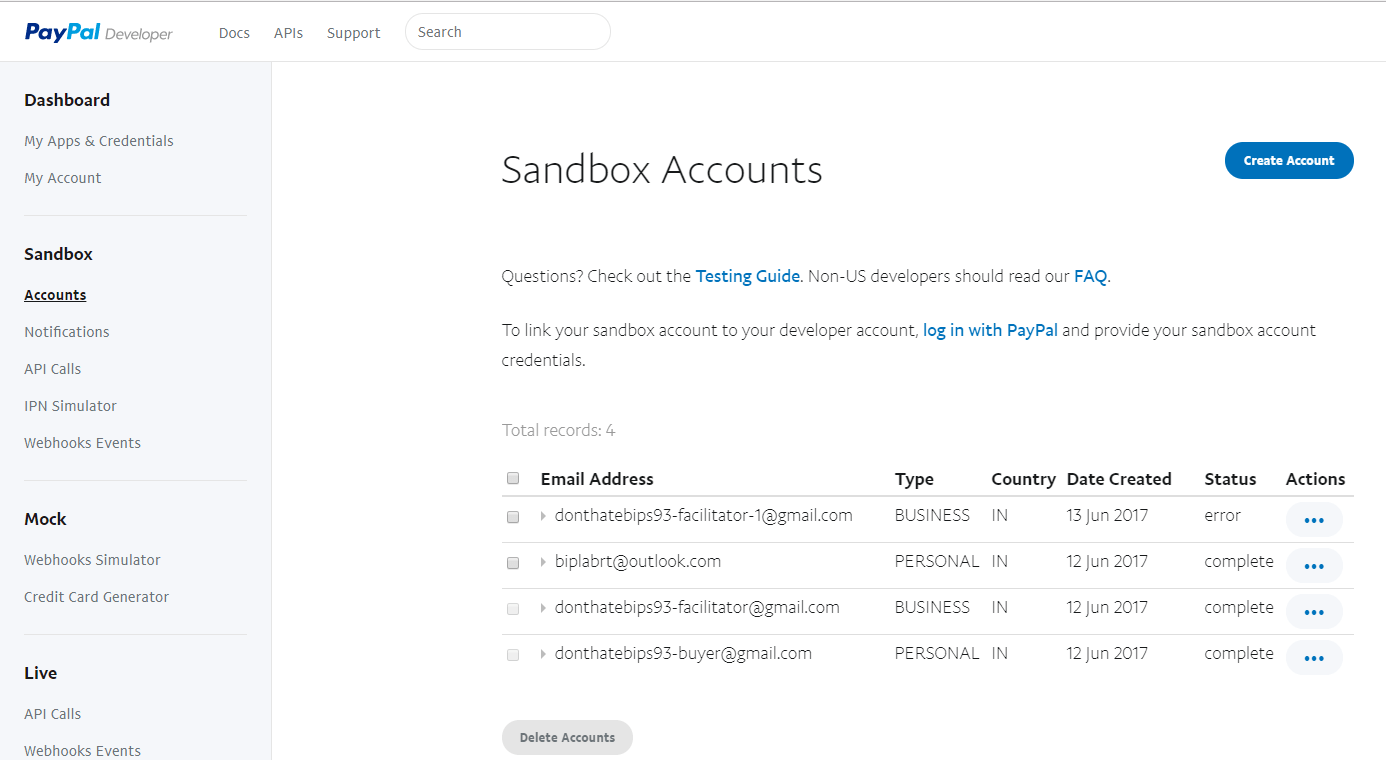Check the donthatebips93-facilitator@gmail.com row checkbox

(513, 609)
